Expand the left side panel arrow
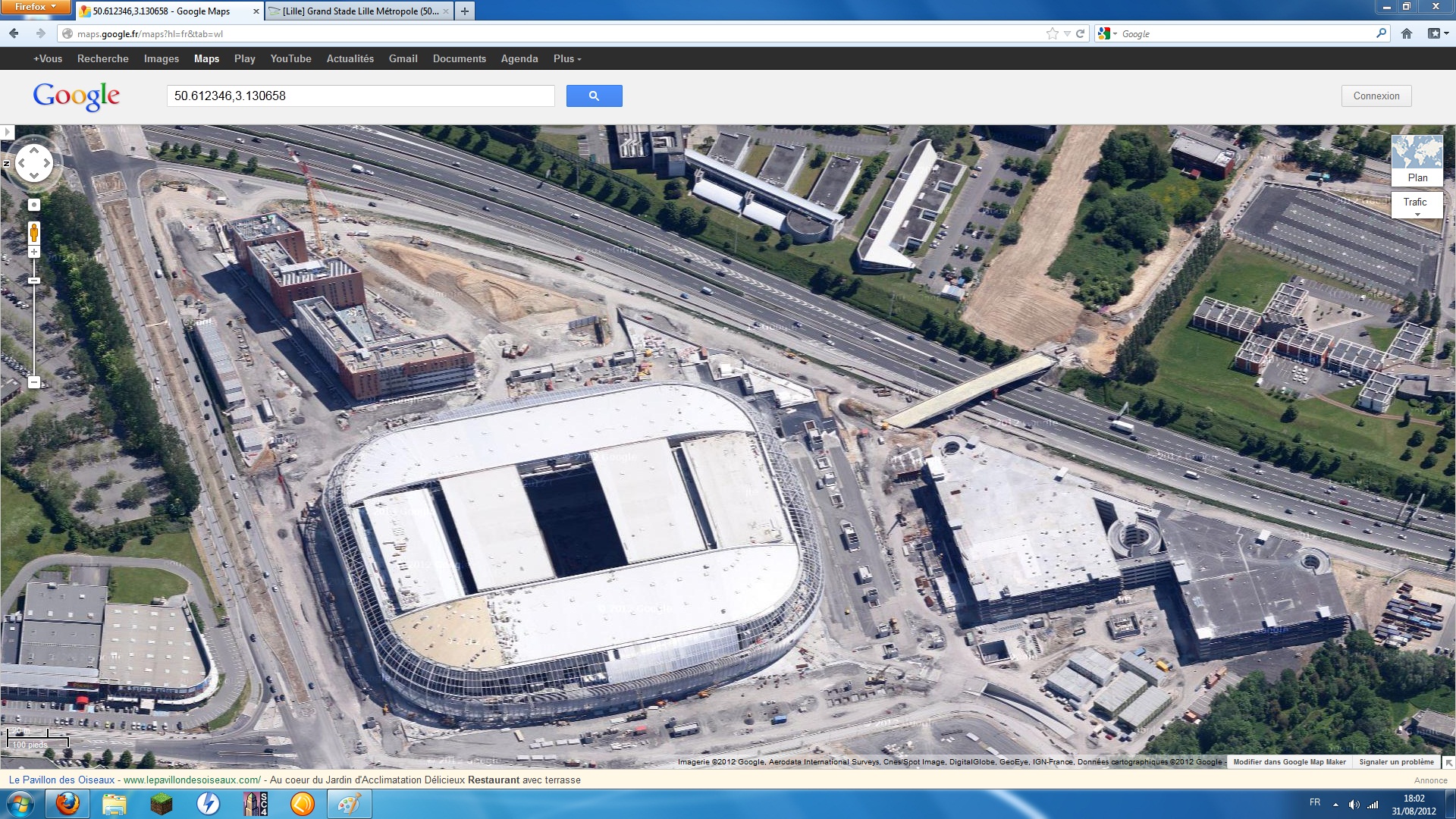Viewport: 1456px width, 819px height. click(x=7, y=132)
